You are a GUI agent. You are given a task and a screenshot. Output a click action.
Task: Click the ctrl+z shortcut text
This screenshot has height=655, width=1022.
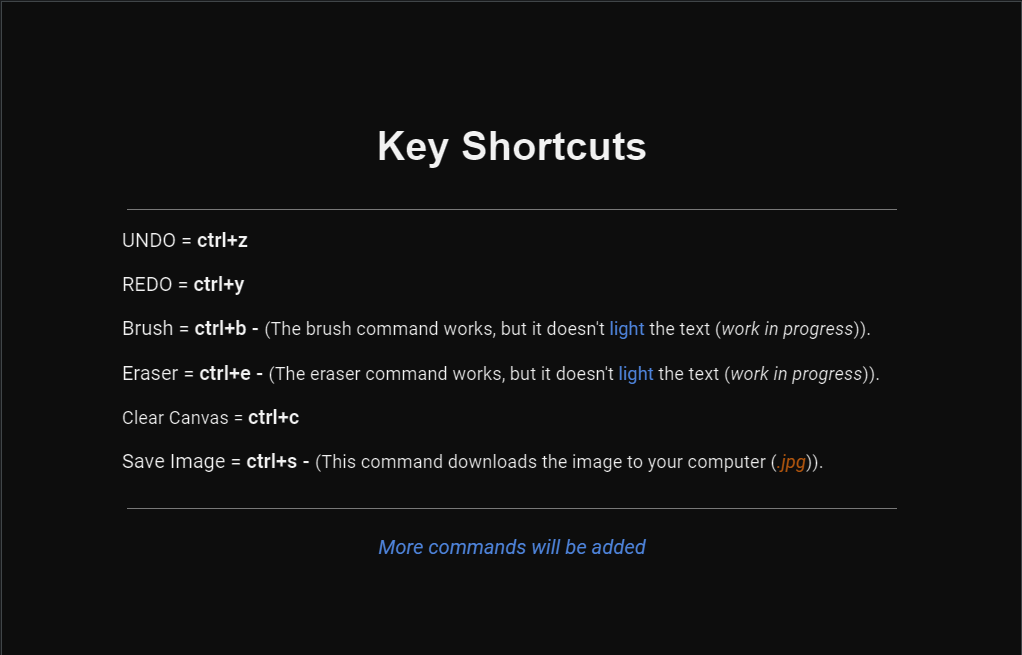[x=222, y=240]
